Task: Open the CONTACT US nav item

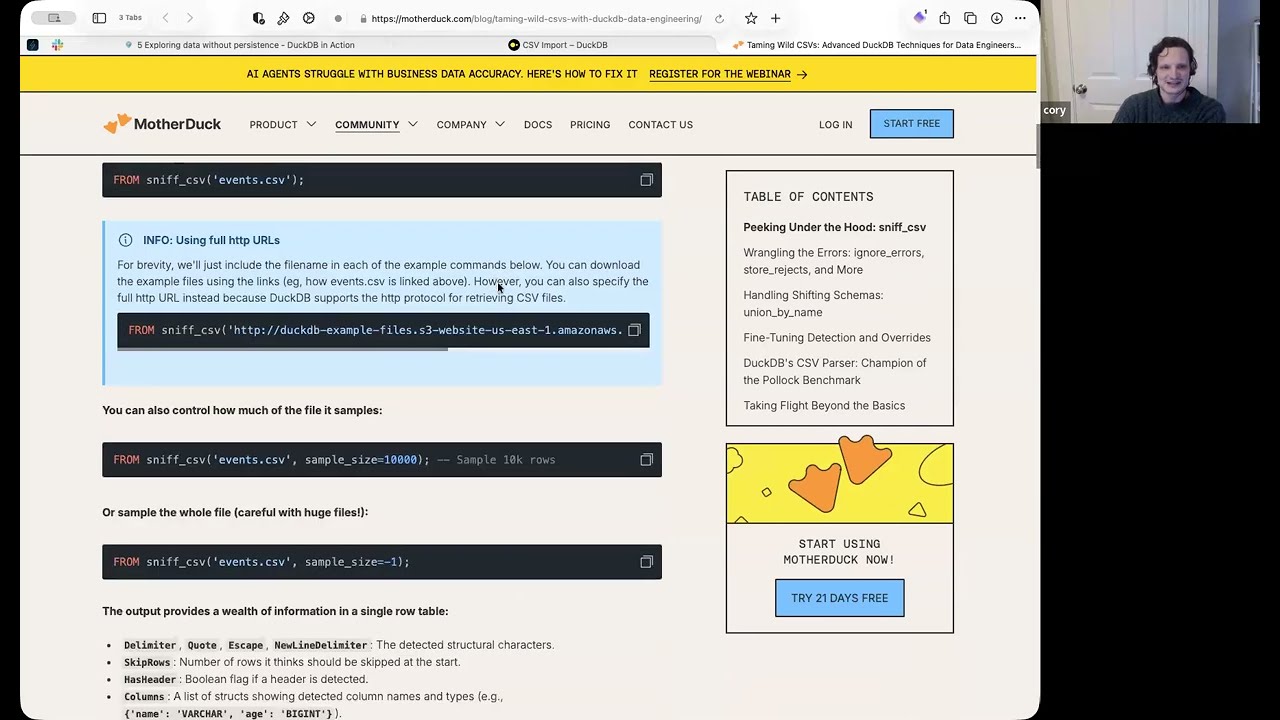Action: pyautogui.click(x=660, y=125)
